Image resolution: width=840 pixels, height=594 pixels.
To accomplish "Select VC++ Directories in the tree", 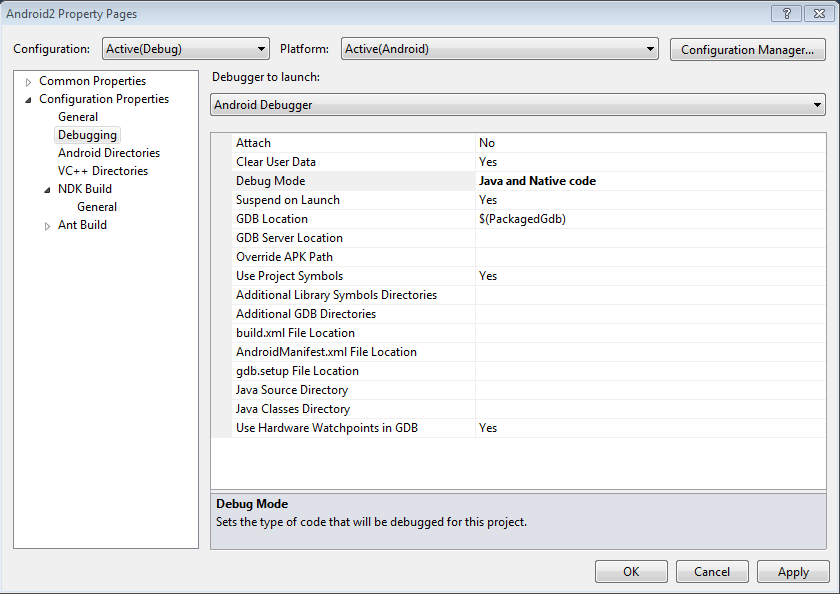I will (103, 171).
